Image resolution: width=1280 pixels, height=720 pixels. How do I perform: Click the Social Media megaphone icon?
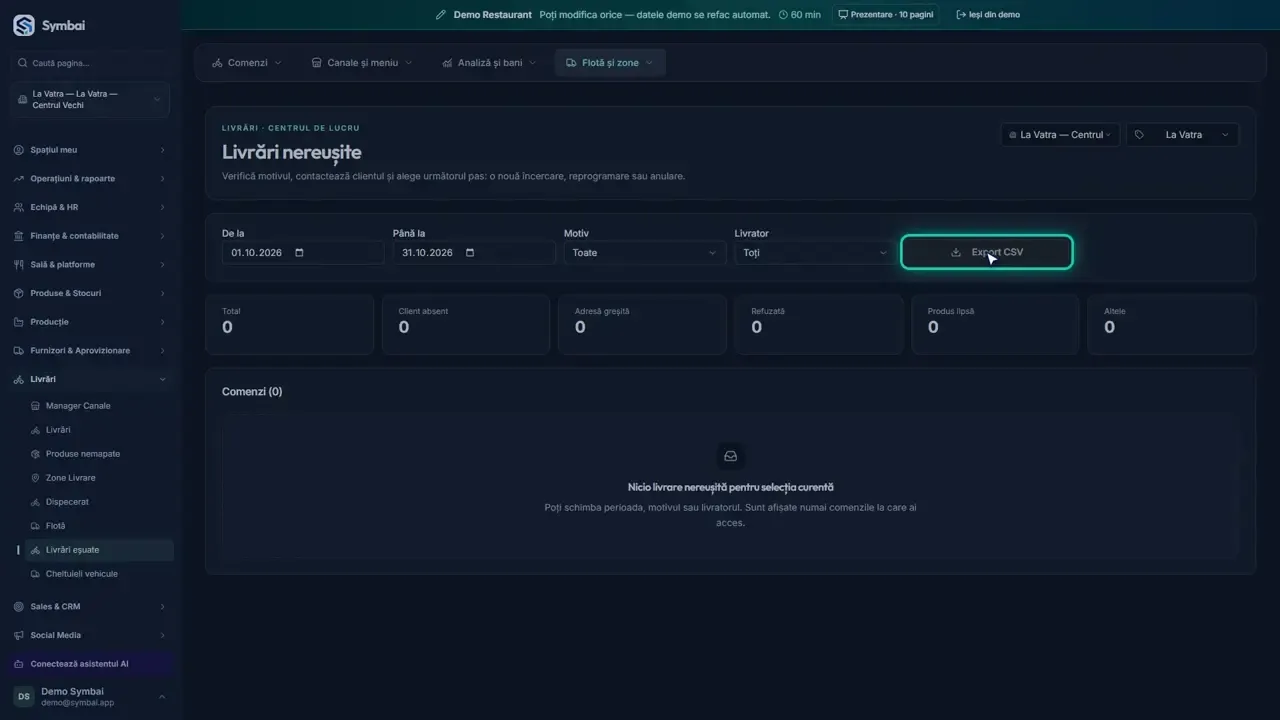(x=19, y=635)
